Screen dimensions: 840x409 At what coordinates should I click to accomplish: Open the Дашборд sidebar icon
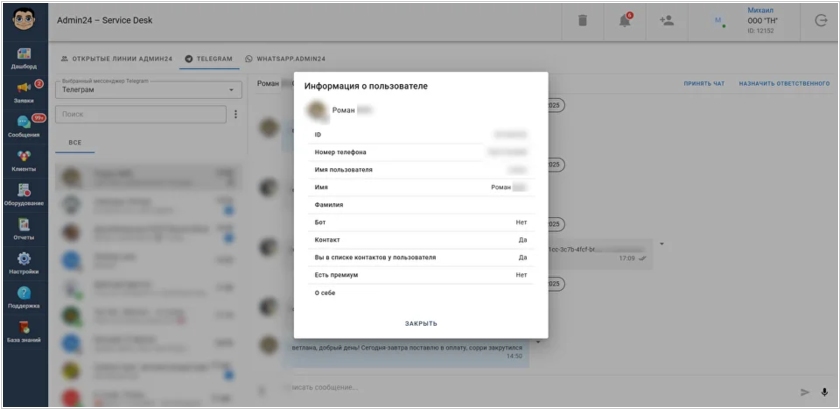pyautogui.click(x=24, y=54)
